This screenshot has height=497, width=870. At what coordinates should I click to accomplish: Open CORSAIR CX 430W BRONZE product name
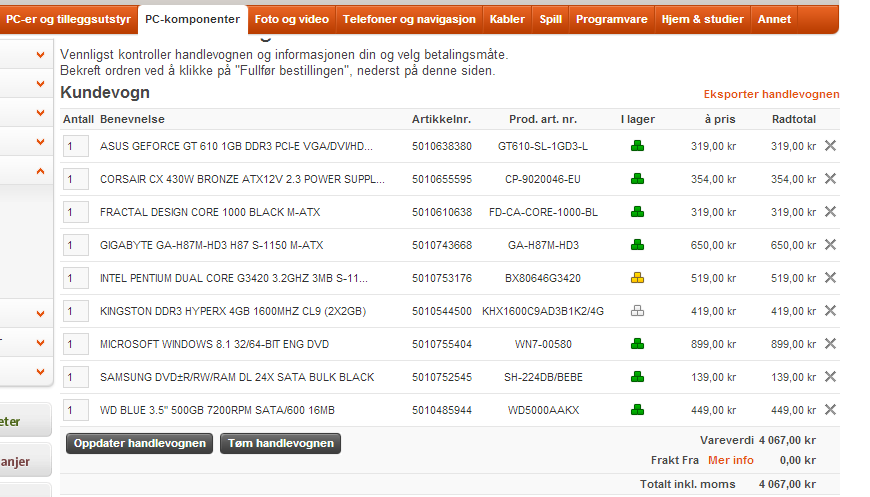pos(242,179)
